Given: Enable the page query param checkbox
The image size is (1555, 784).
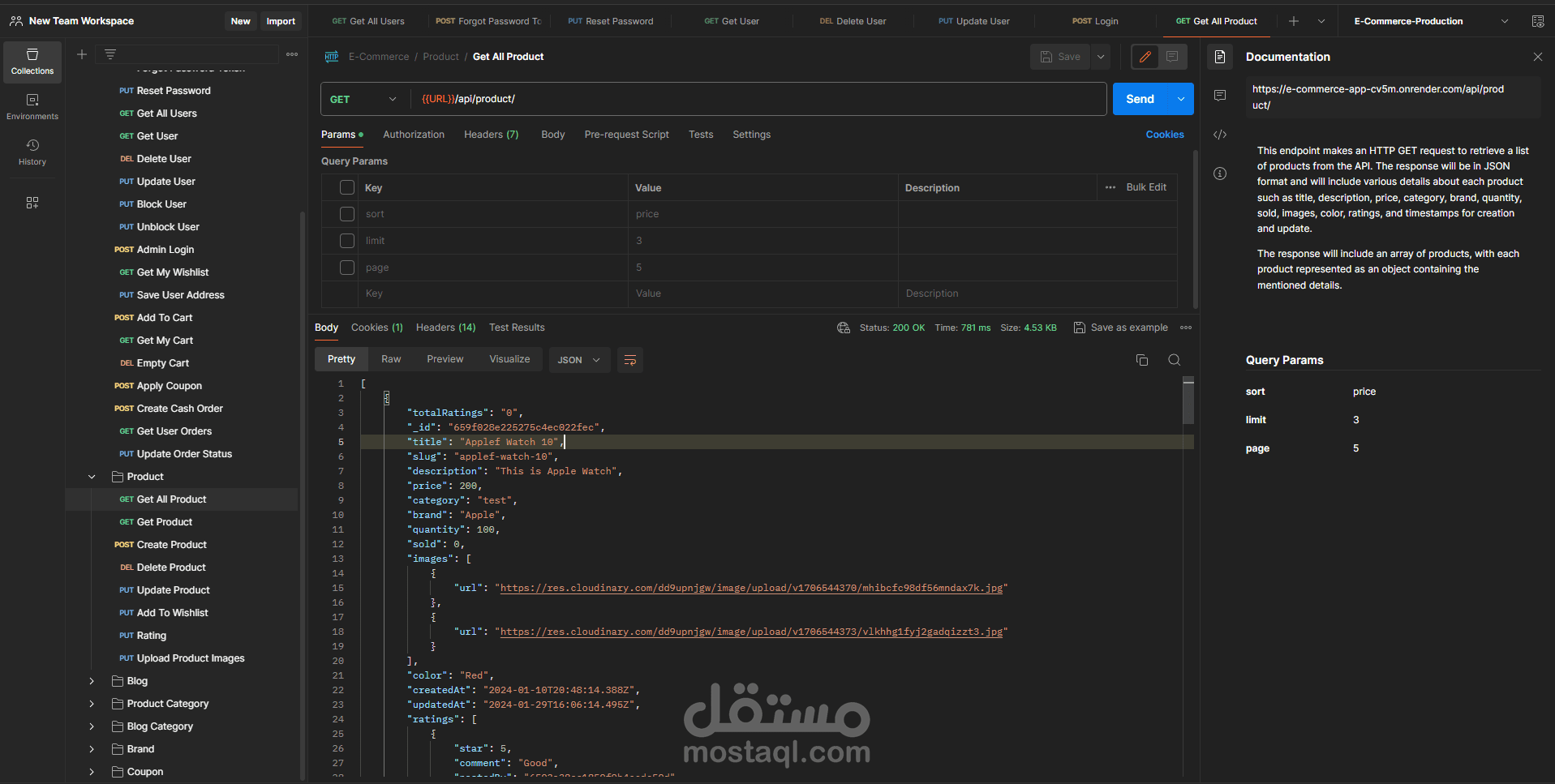Looking at the screenshot, I should (347, 268).
